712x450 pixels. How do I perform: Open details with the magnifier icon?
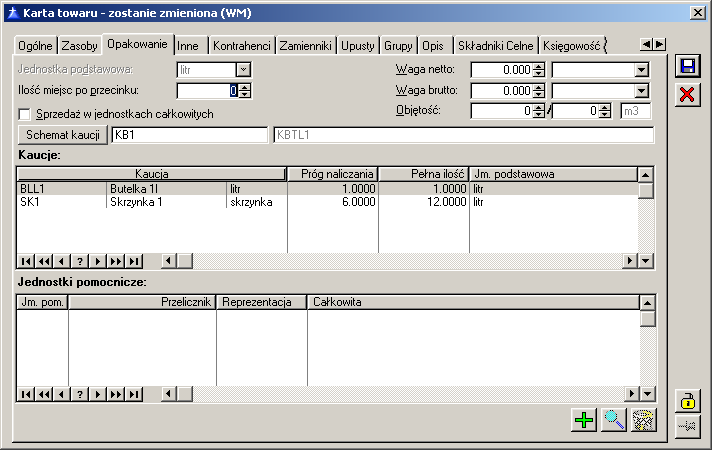[x=613, y=420]
